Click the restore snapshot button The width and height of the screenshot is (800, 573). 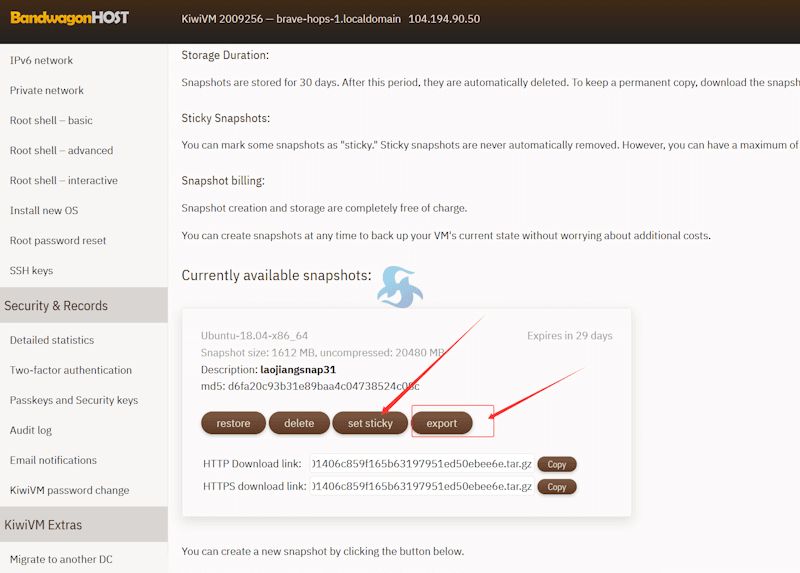coord(233,423)
